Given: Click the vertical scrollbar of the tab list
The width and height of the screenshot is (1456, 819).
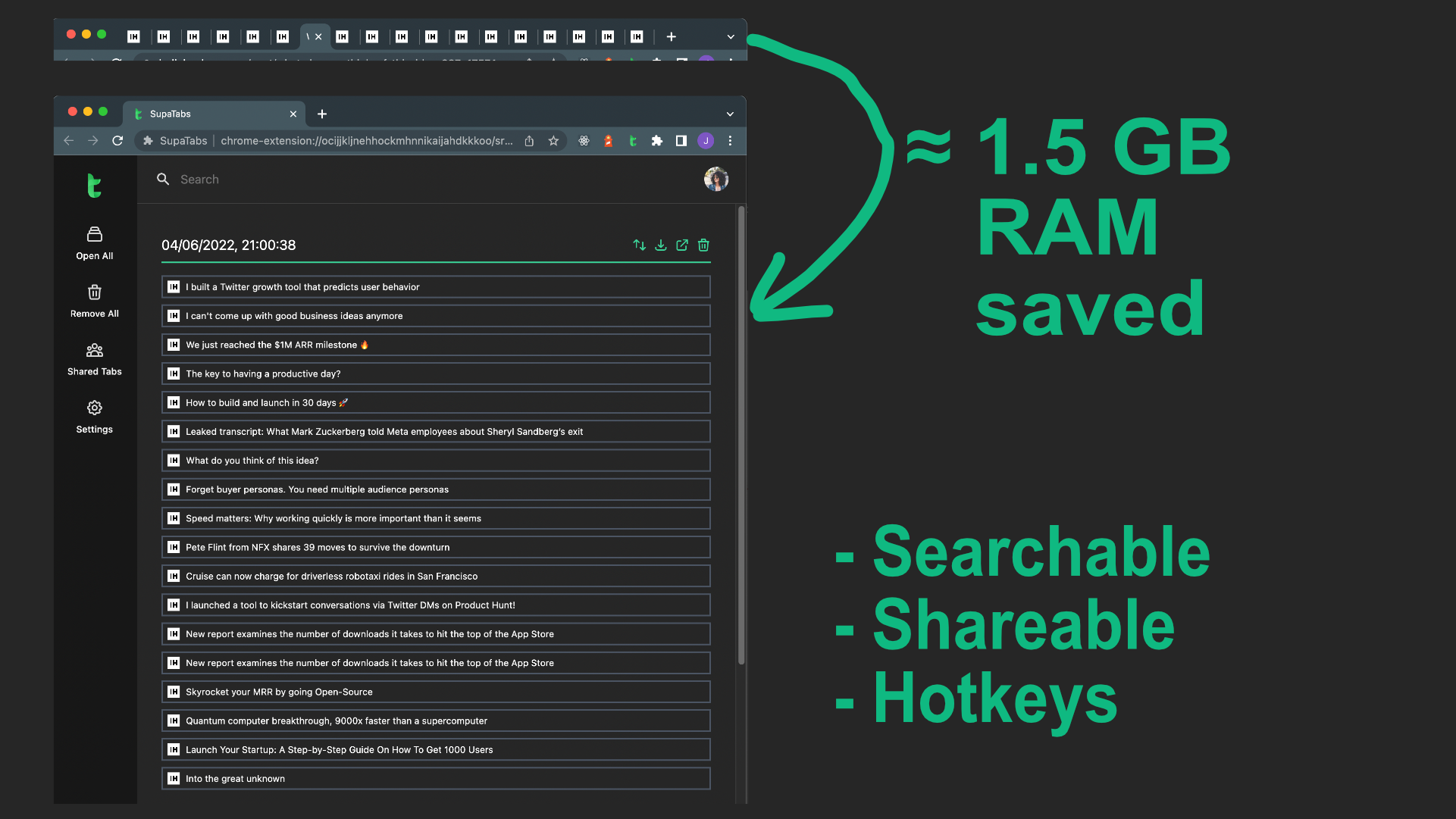Looking at the screenshot, I should 741,436.
